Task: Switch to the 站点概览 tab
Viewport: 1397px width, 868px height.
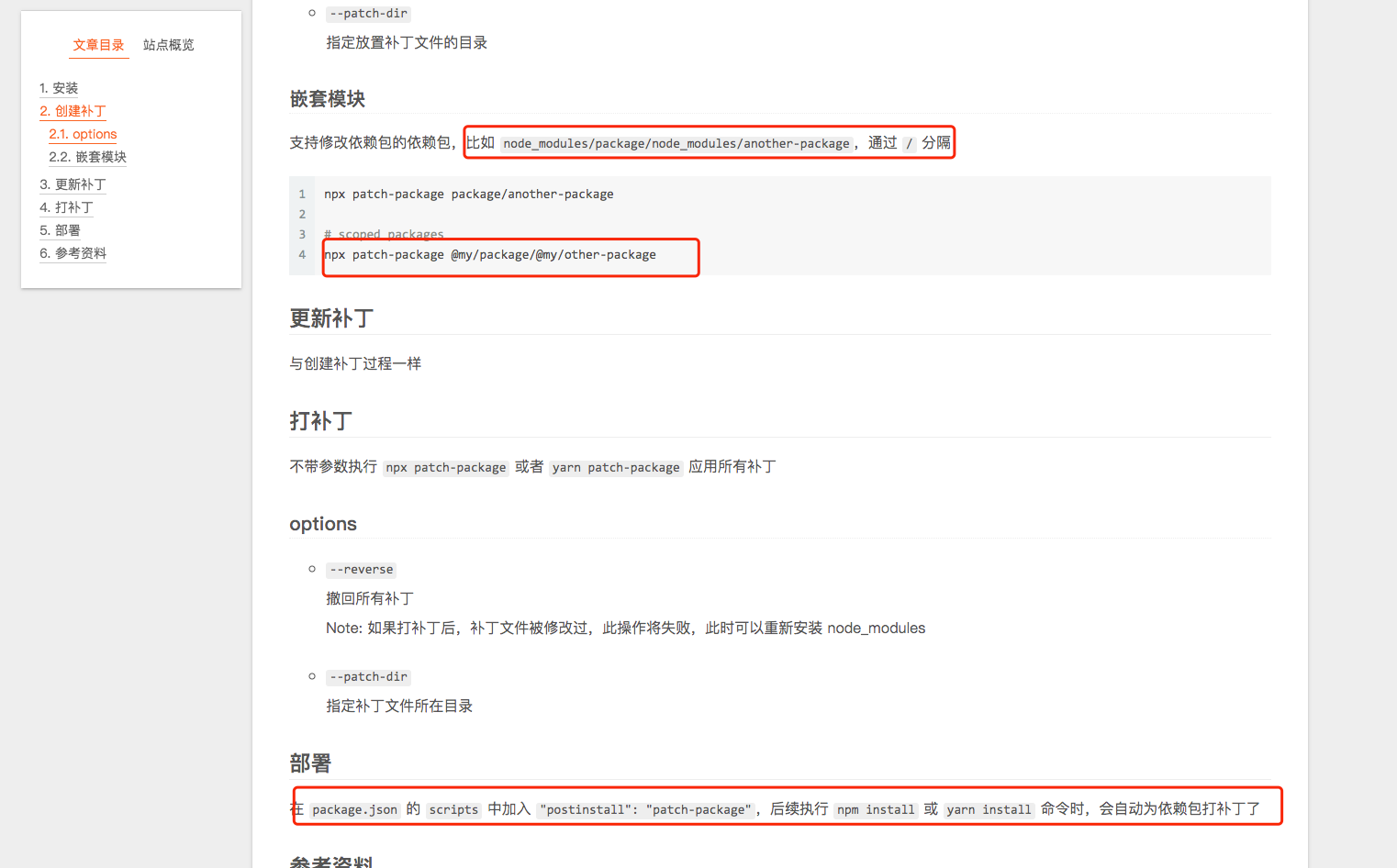Action: (x=169, y=45)
